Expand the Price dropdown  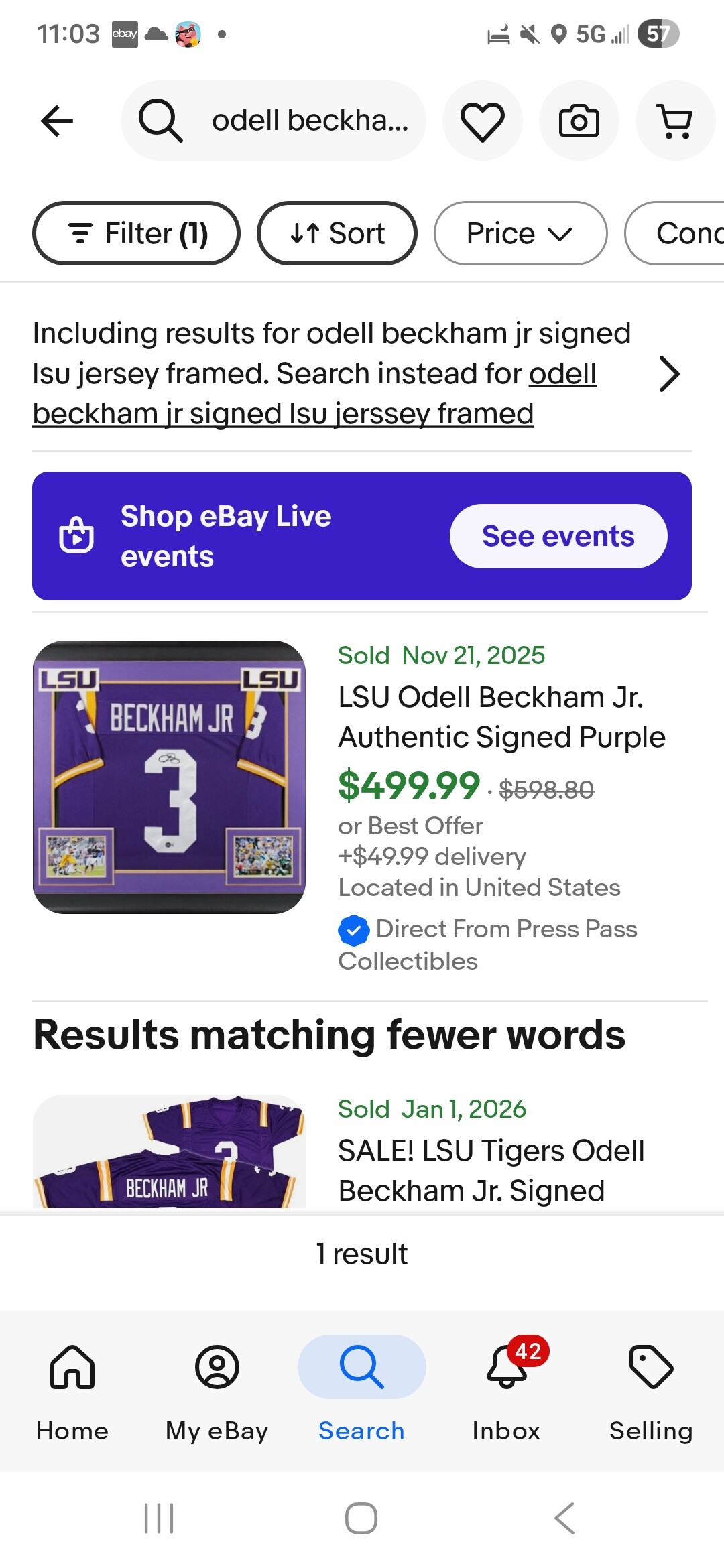tap(520, 233)
